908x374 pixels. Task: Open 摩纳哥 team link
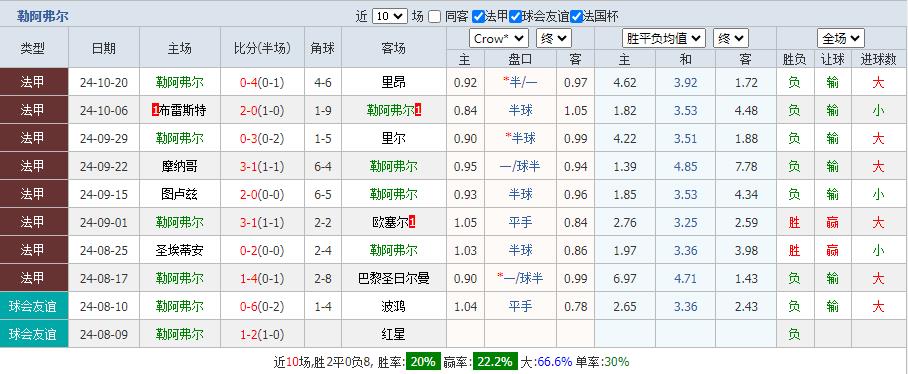click(x=180, y=166)
